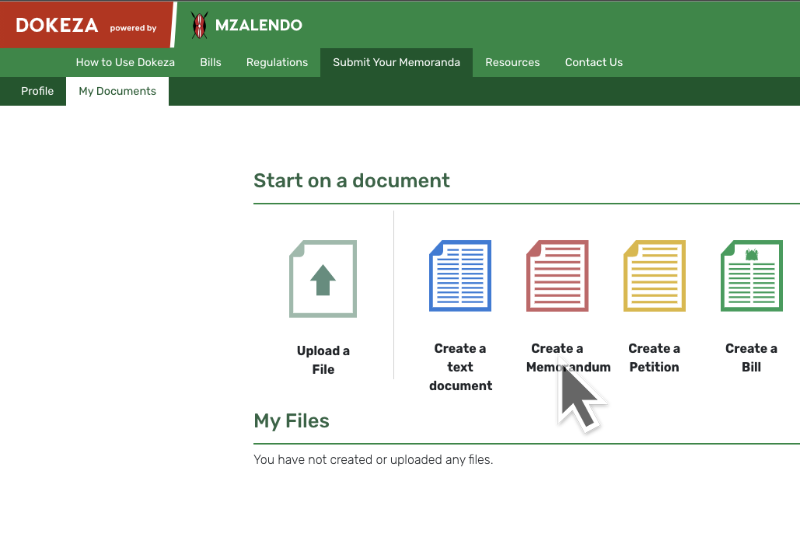The height and width of the screenshot is (558, 800).
Task: Go to the Bills menu item
Action: pyautogui.click(x=210, y=62)
